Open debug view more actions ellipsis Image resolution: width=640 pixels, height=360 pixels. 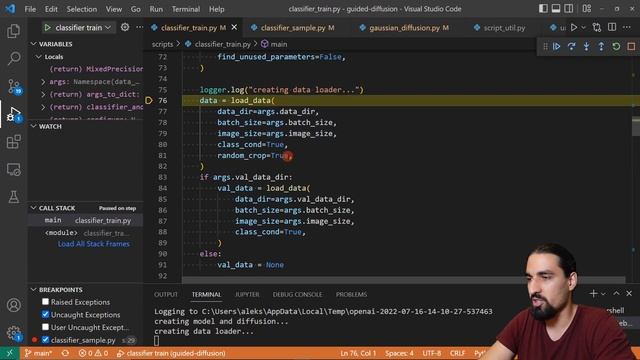140,27
